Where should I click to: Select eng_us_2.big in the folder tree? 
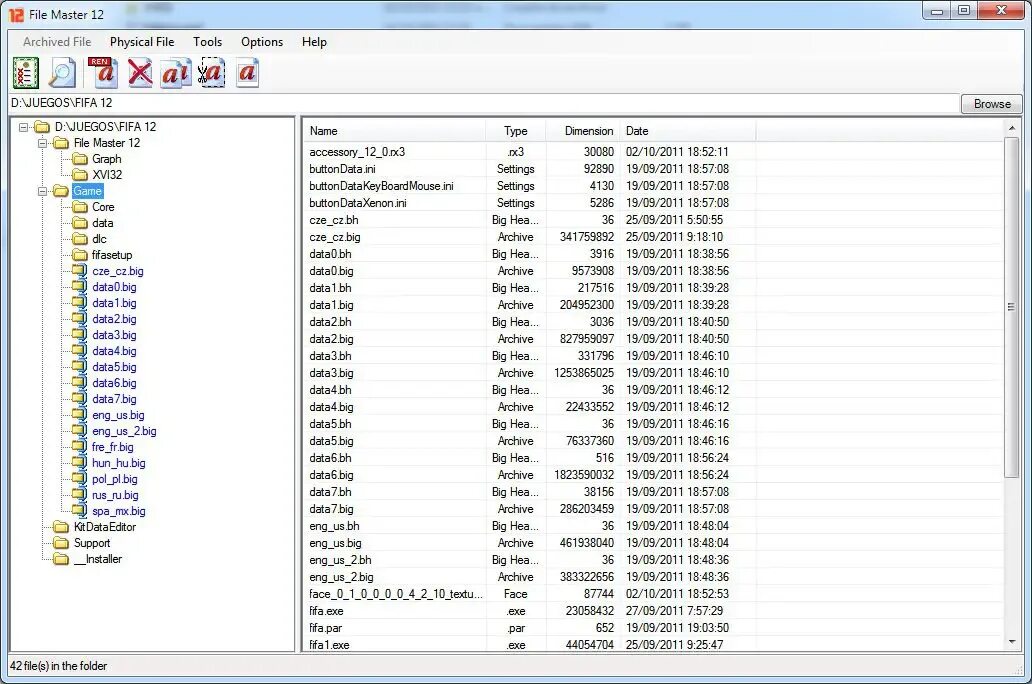[x=124, y=431]
